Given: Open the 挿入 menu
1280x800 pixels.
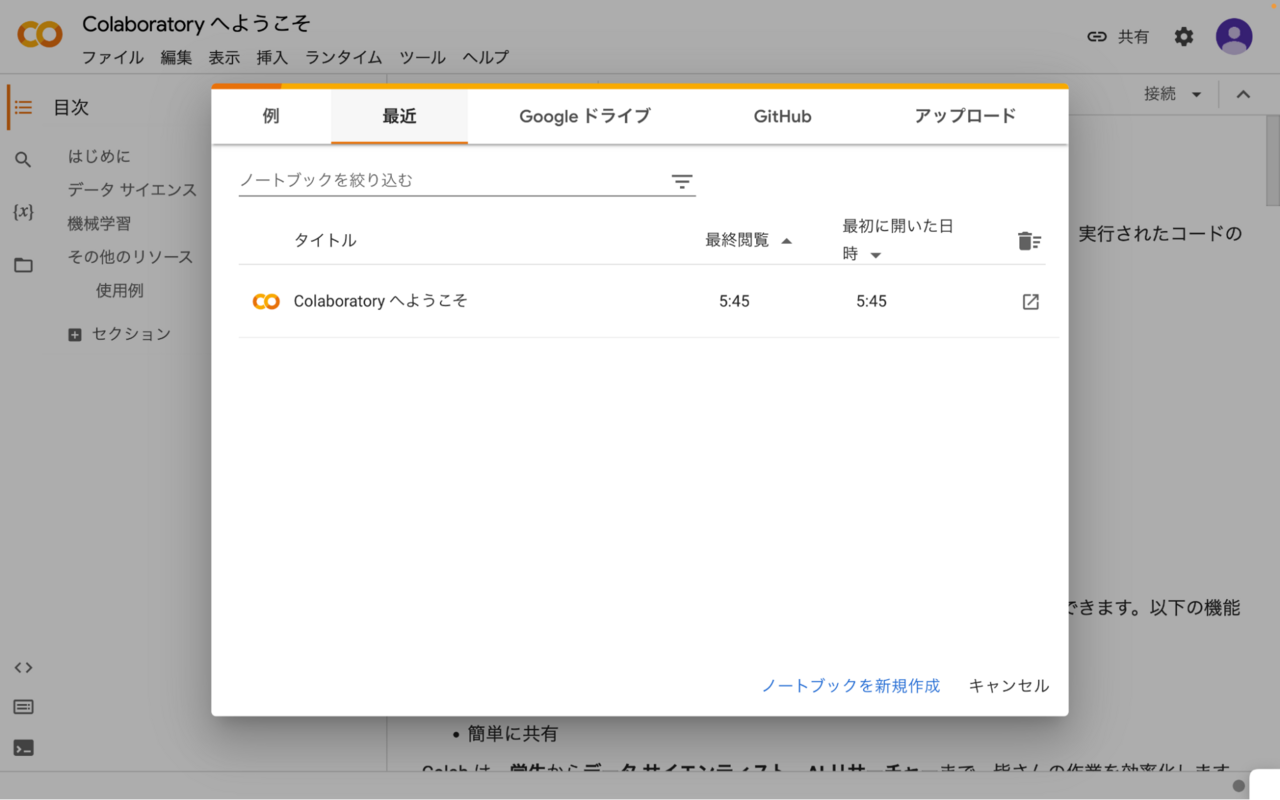Looking at the screenshot, I should (272, 58).
